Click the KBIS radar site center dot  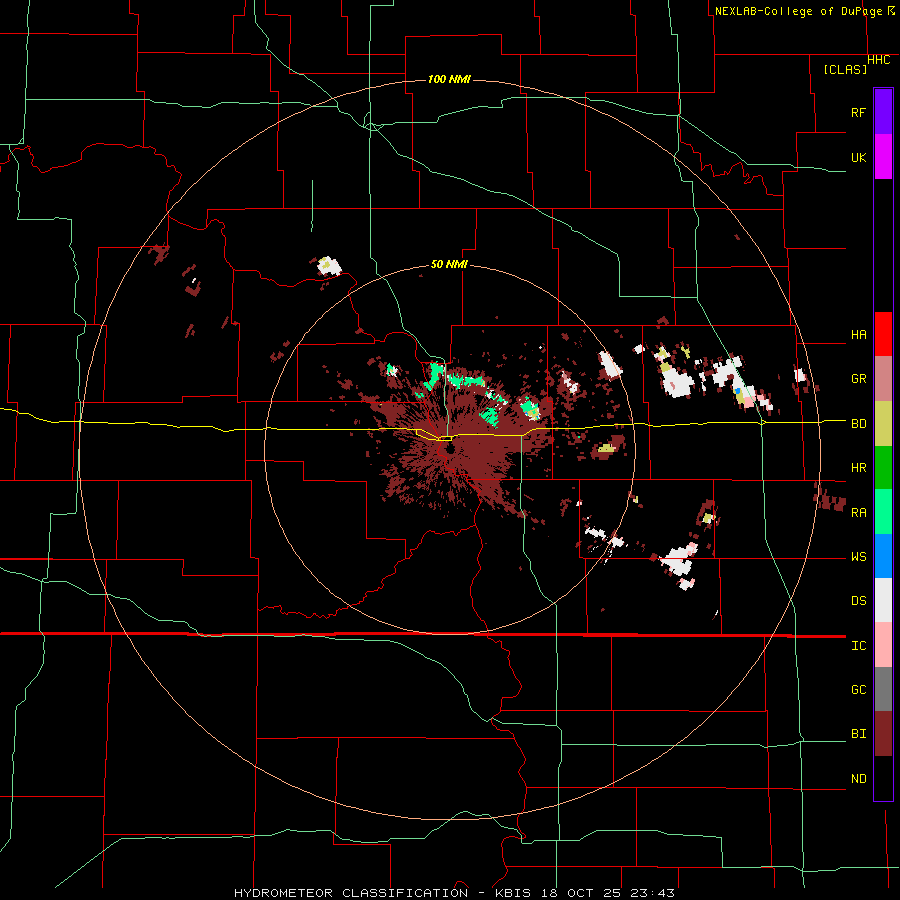coord(449,449)
